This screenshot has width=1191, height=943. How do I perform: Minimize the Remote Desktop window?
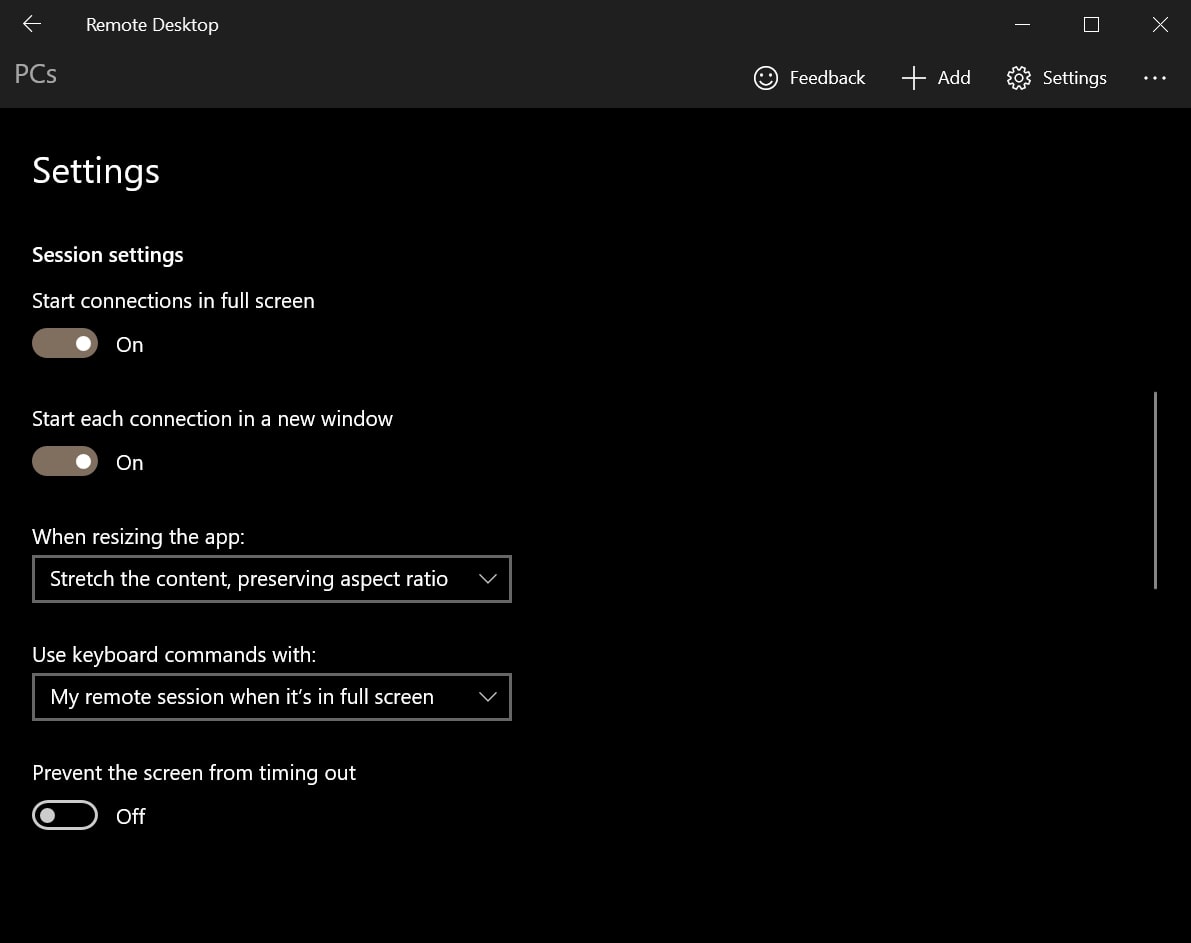[1022, 25]
